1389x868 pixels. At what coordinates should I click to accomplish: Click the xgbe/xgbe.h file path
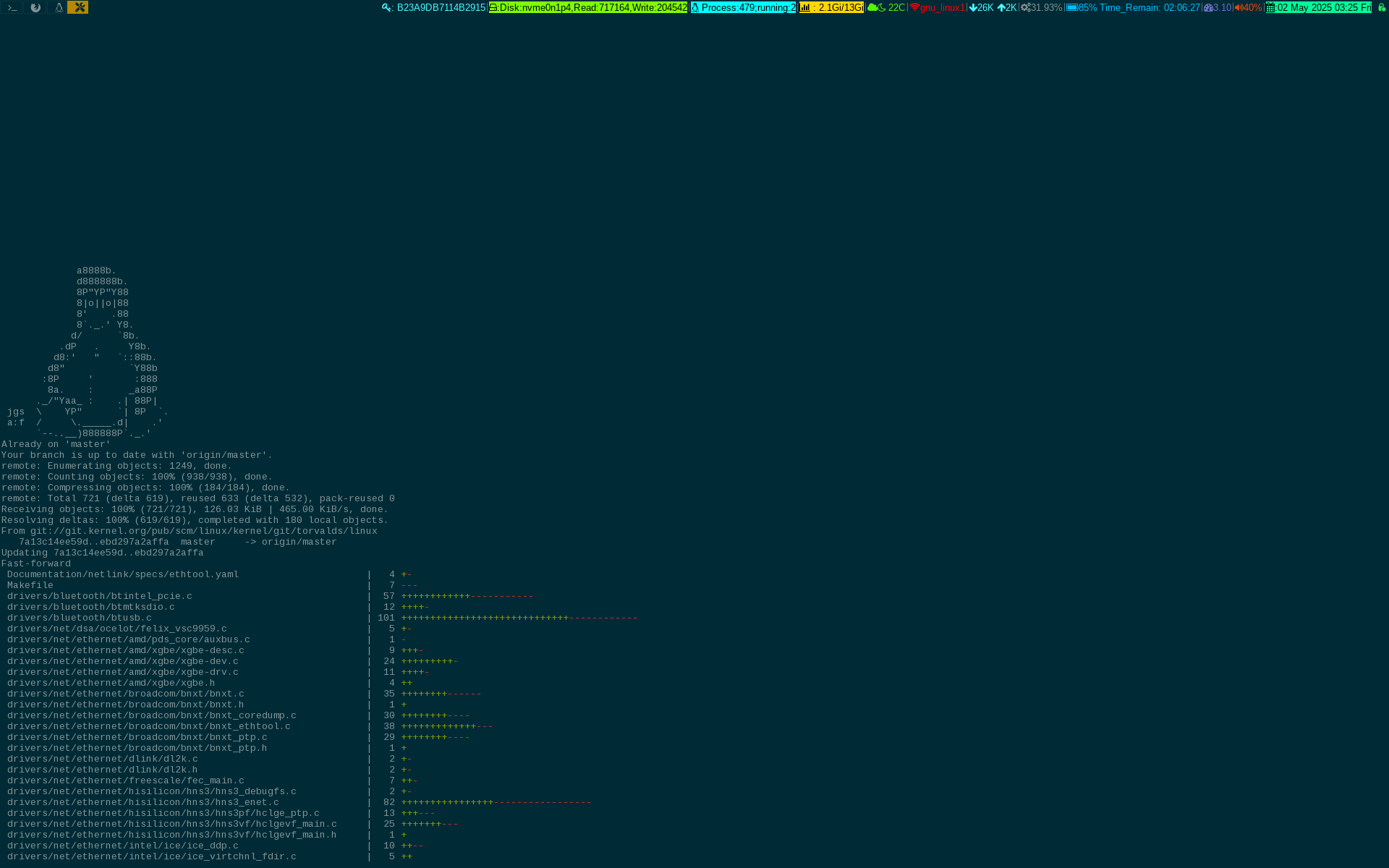[111, 683]
